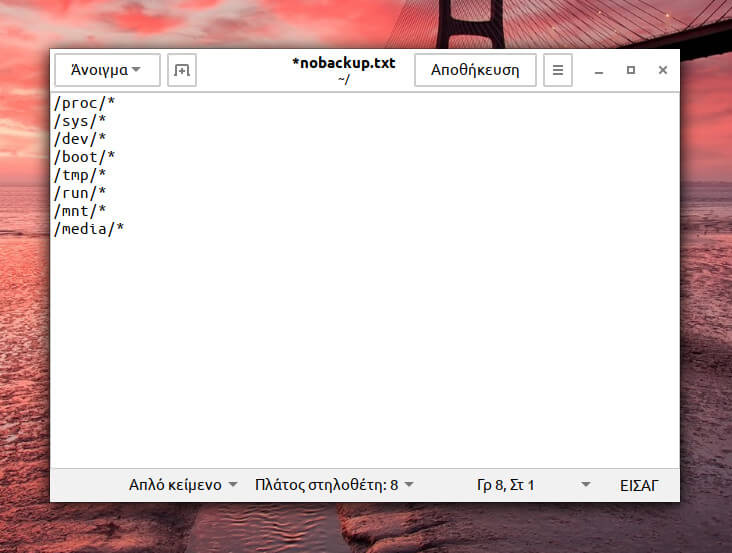Minimize the gedit window
732x553 pixels.
tap(599, 70)
